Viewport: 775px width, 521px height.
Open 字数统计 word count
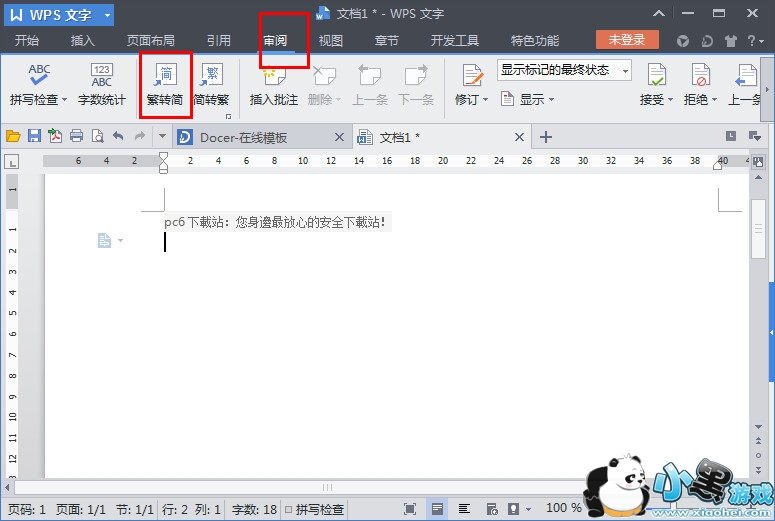pyautogui.click(x=101, y=84)
